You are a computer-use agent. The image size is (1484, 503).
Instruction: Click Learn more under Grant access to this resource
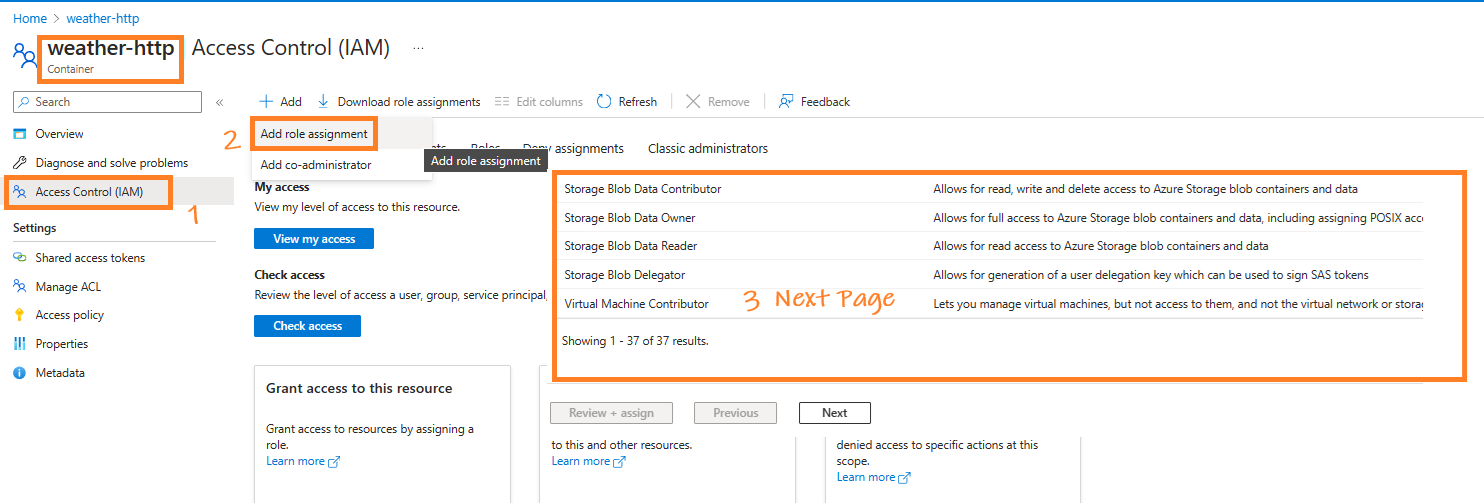pos(295,461)
